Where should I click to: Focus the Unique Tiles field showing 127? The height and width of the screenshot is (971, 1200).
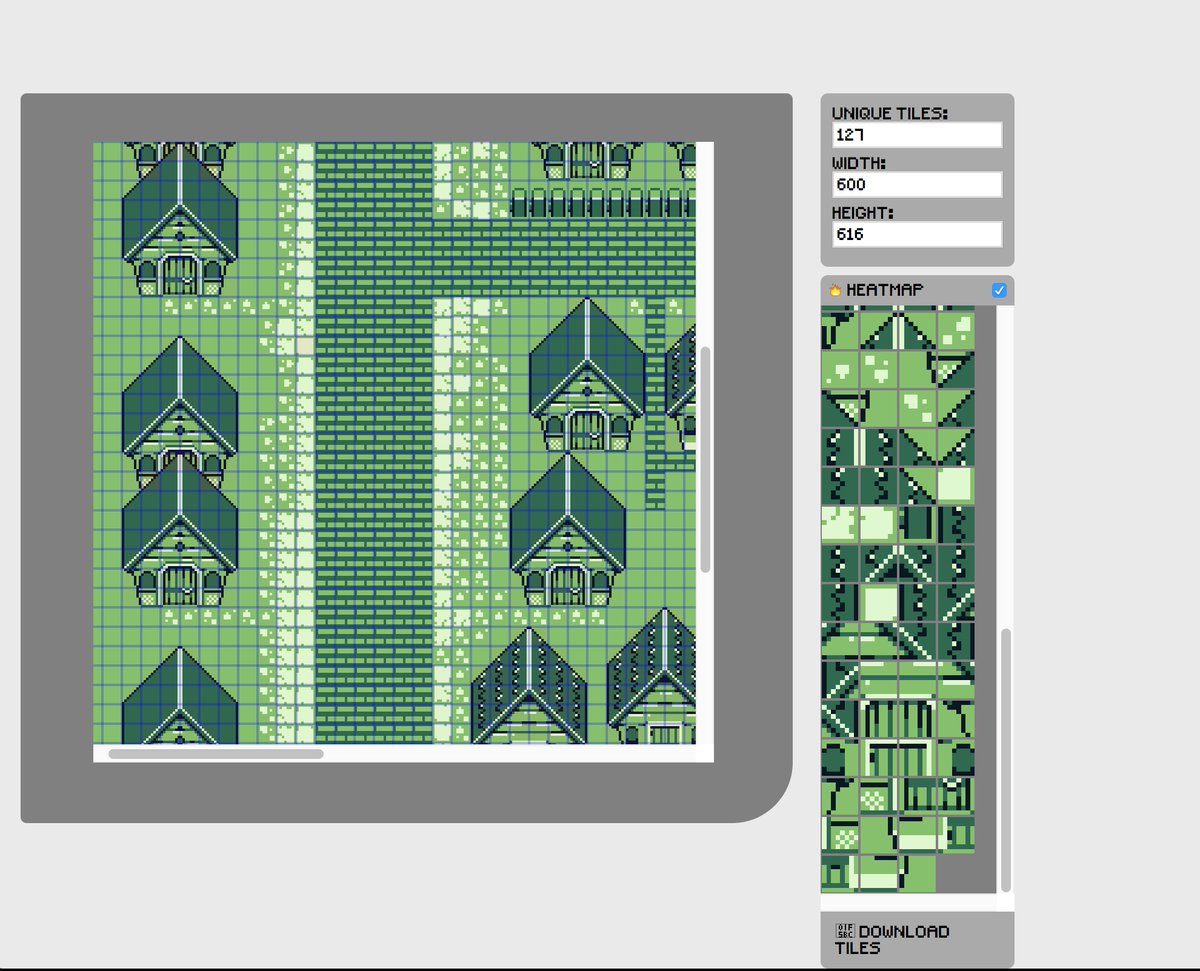pyautogui.click(x=916, y=135)
